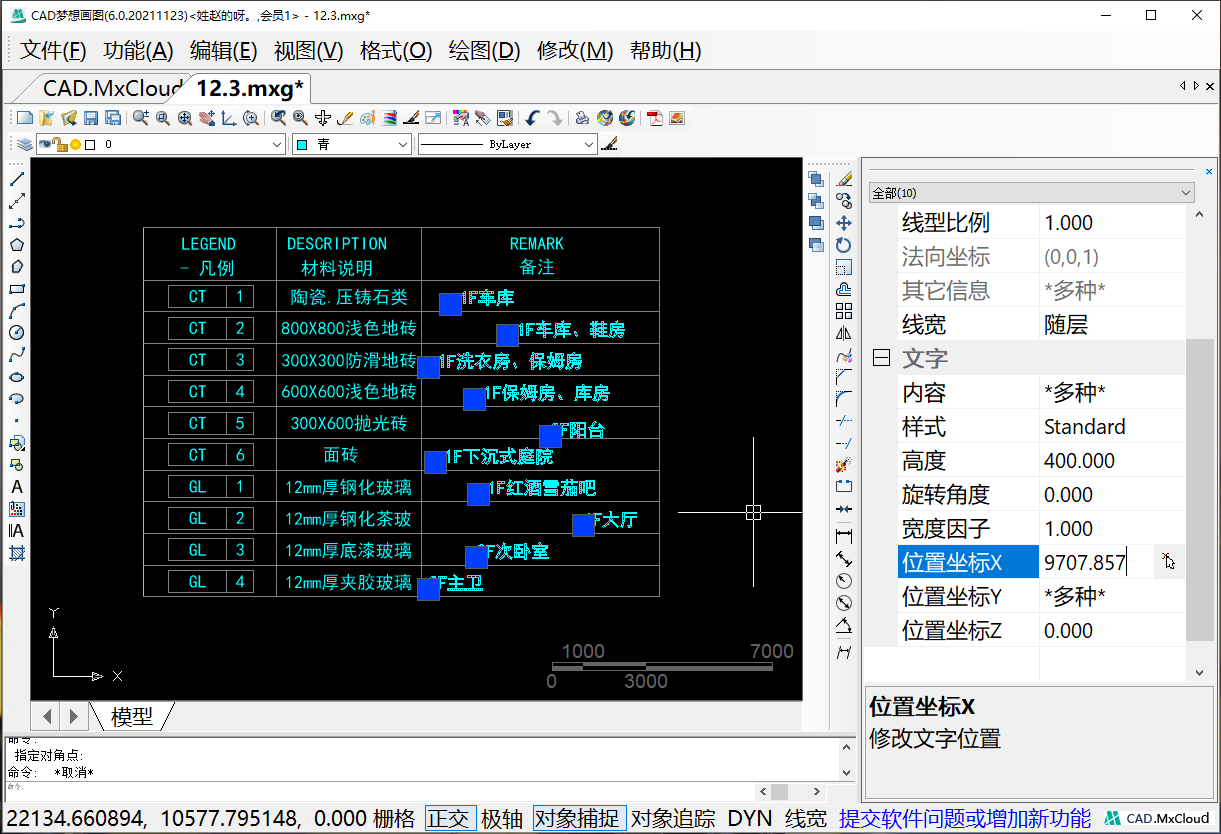The image size is (1221, 834).
Task: Open the 全部(10) selection dropdown
Action: pyautogui.click(x=1032, y=192)
